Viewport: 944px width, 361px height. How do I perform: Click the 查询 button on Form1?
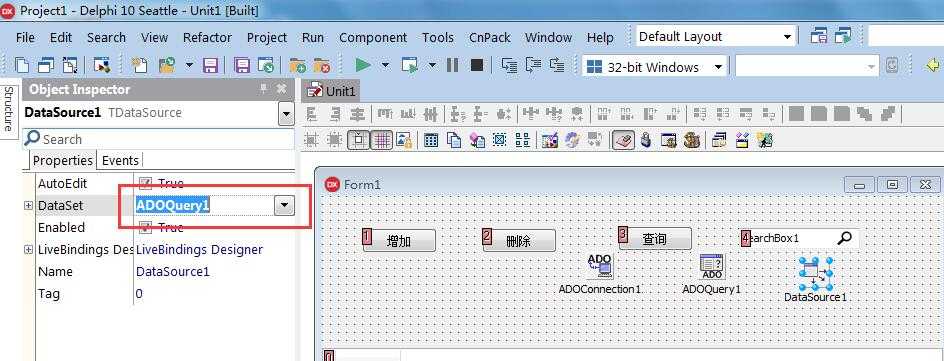654,239
